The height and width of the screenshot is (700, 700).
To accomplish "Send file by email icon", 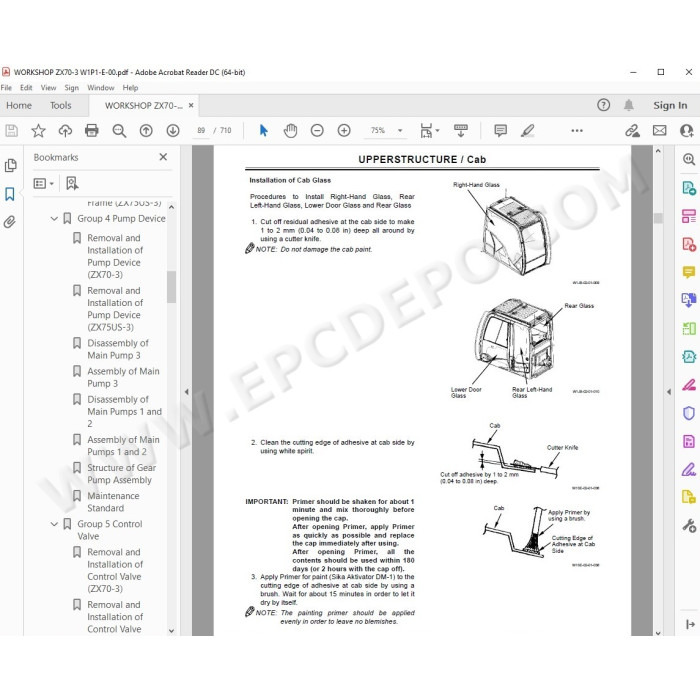I will (x=659, y=130).
